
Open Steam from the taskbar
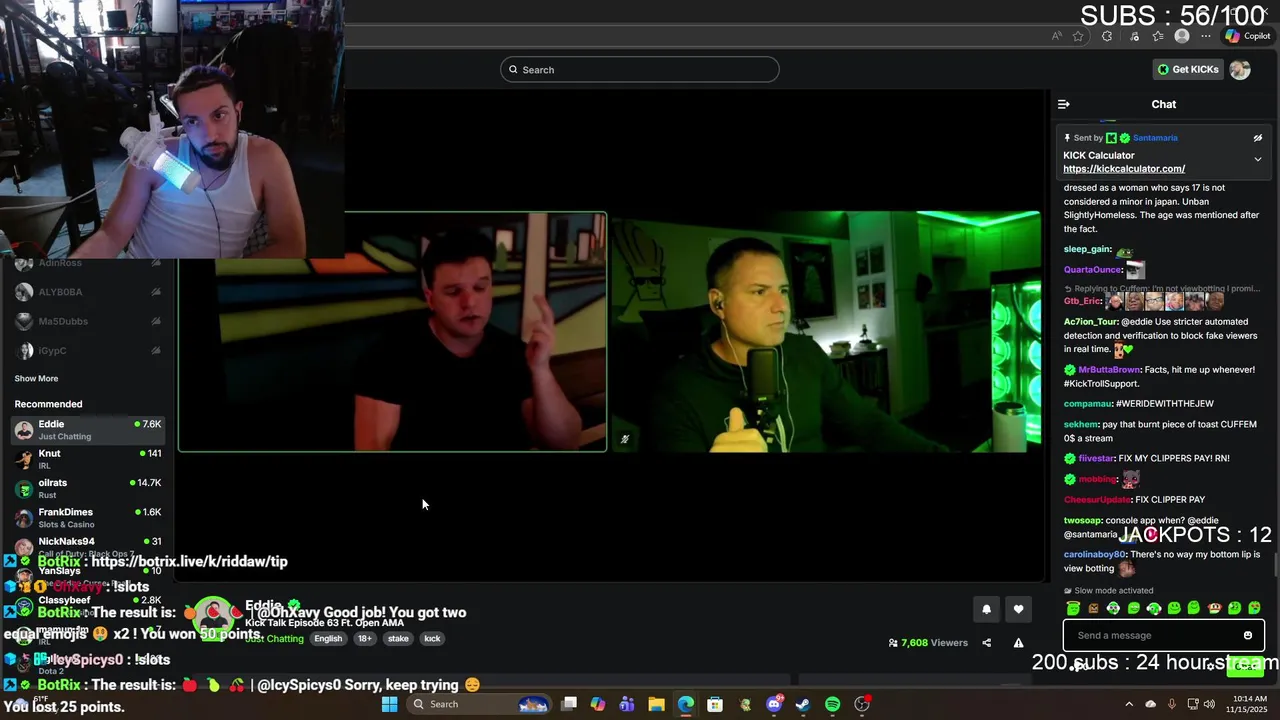[x=803, y=704]
